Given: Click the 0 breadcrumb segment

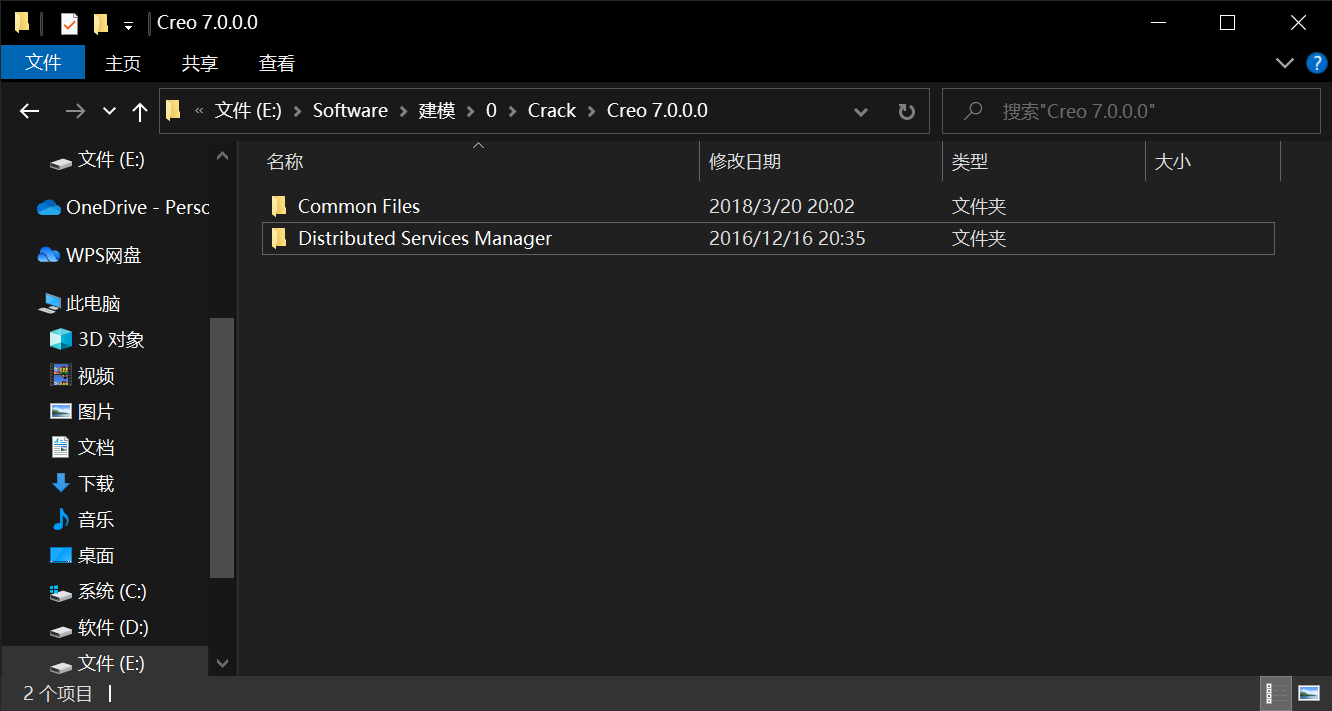Looking at the screenshot, I should point(491,111).
